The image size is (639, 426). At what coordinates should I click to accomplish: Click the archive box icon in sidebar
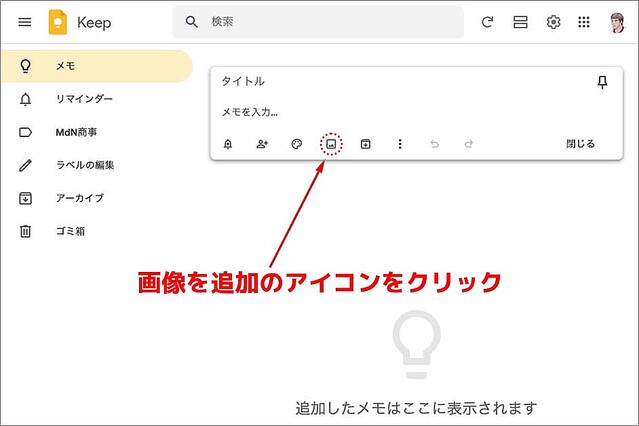pyautogui.click(x=26, y=198)
